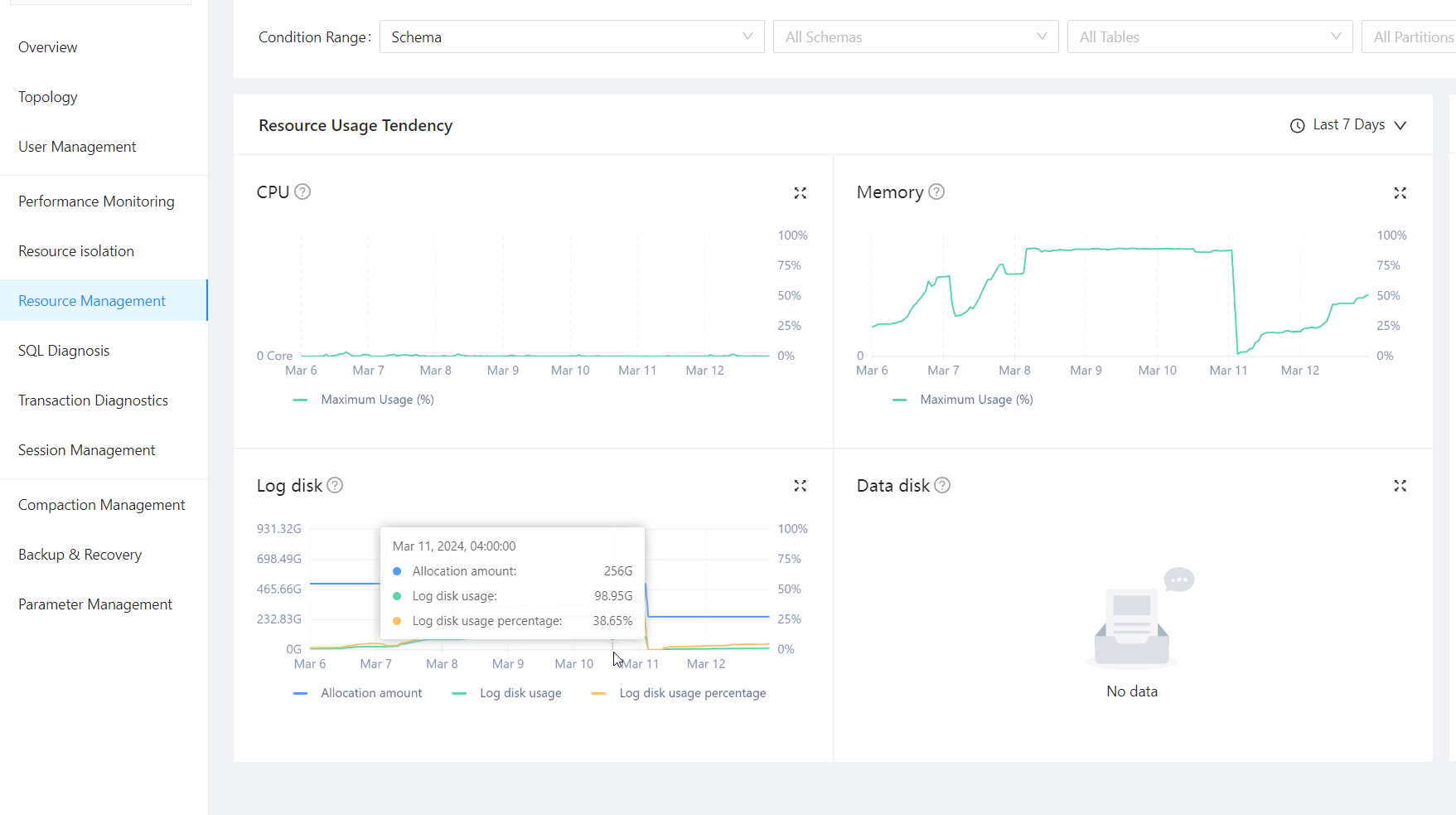Click the Resource Usage Tendency heading
This screenshot has height=815, width=1456.
tap(356, 125)
